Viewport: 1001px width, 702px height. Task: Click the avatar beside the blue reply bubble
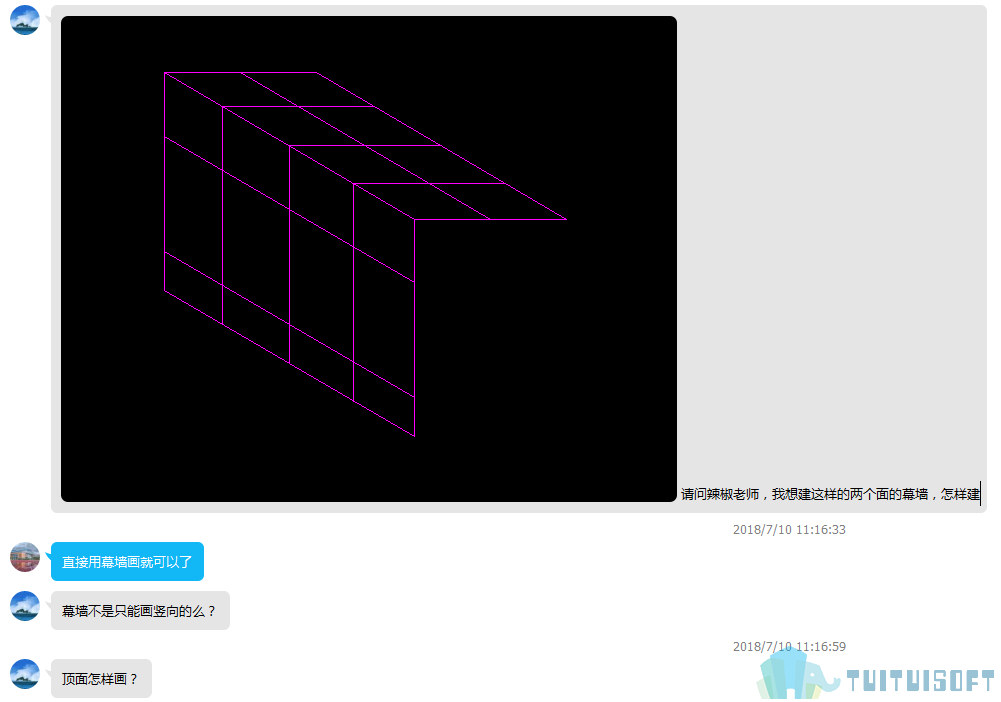(x=25, y=557)
